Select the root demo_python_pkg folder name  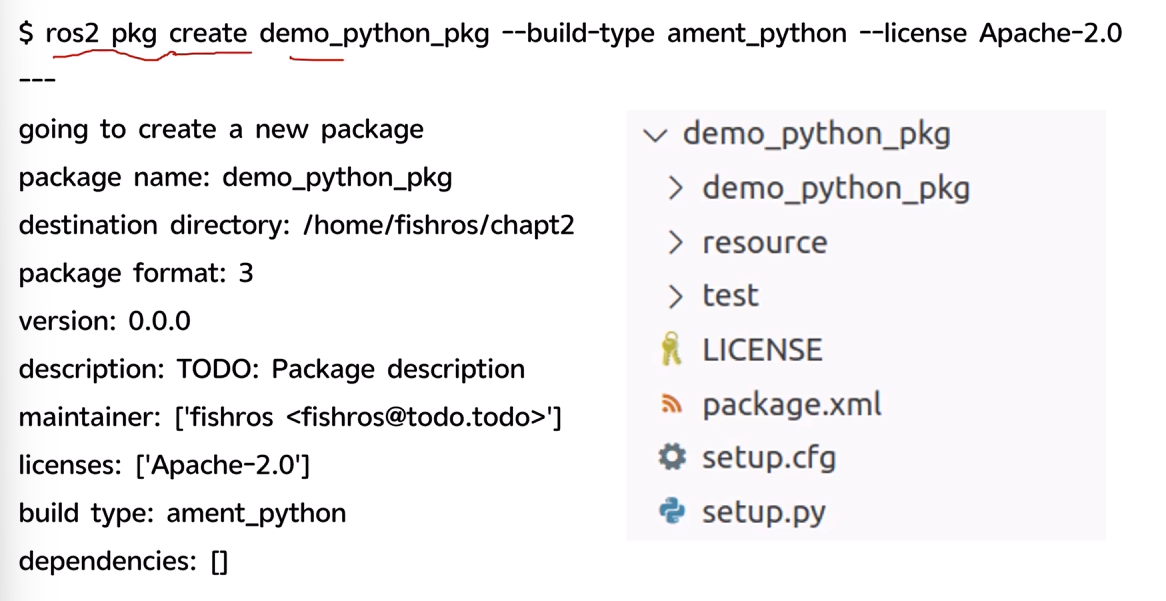[x=816, y=135]
